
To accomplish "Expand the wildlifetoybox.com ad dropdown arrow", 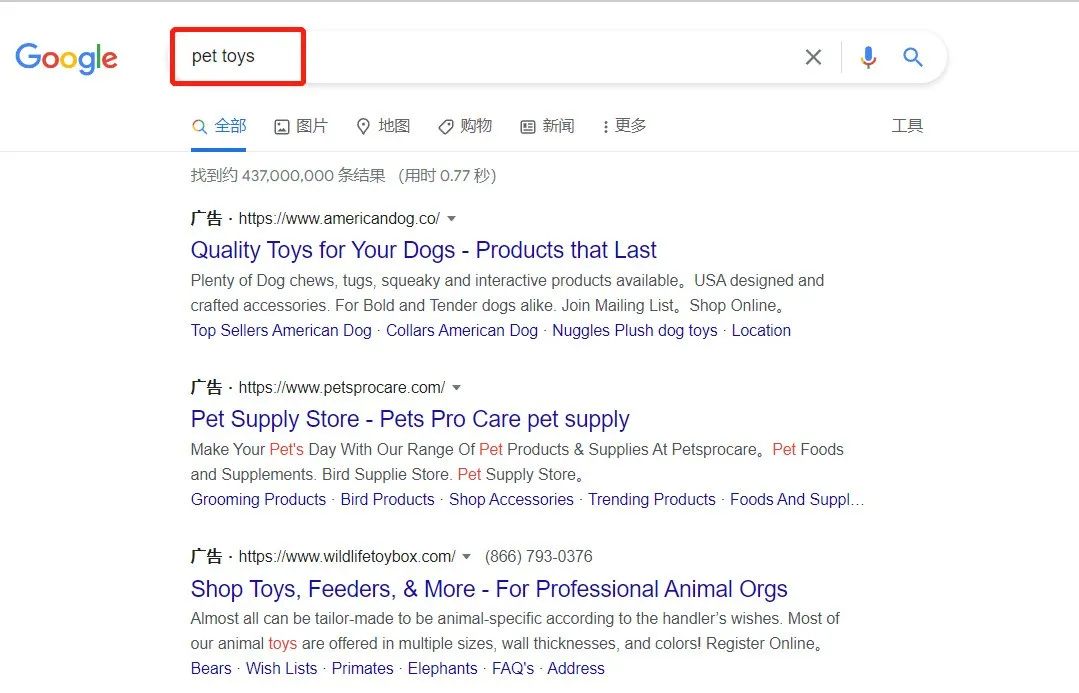I will pos(466,557).
